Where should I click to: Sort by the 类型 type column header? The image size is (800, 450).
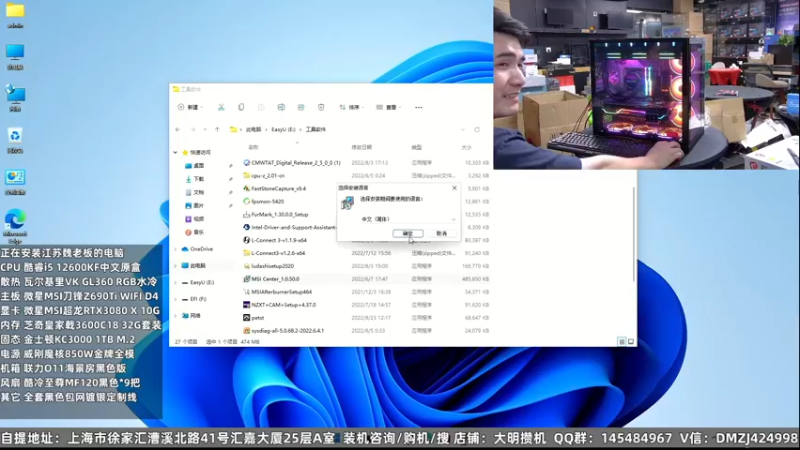click(417, 147)
